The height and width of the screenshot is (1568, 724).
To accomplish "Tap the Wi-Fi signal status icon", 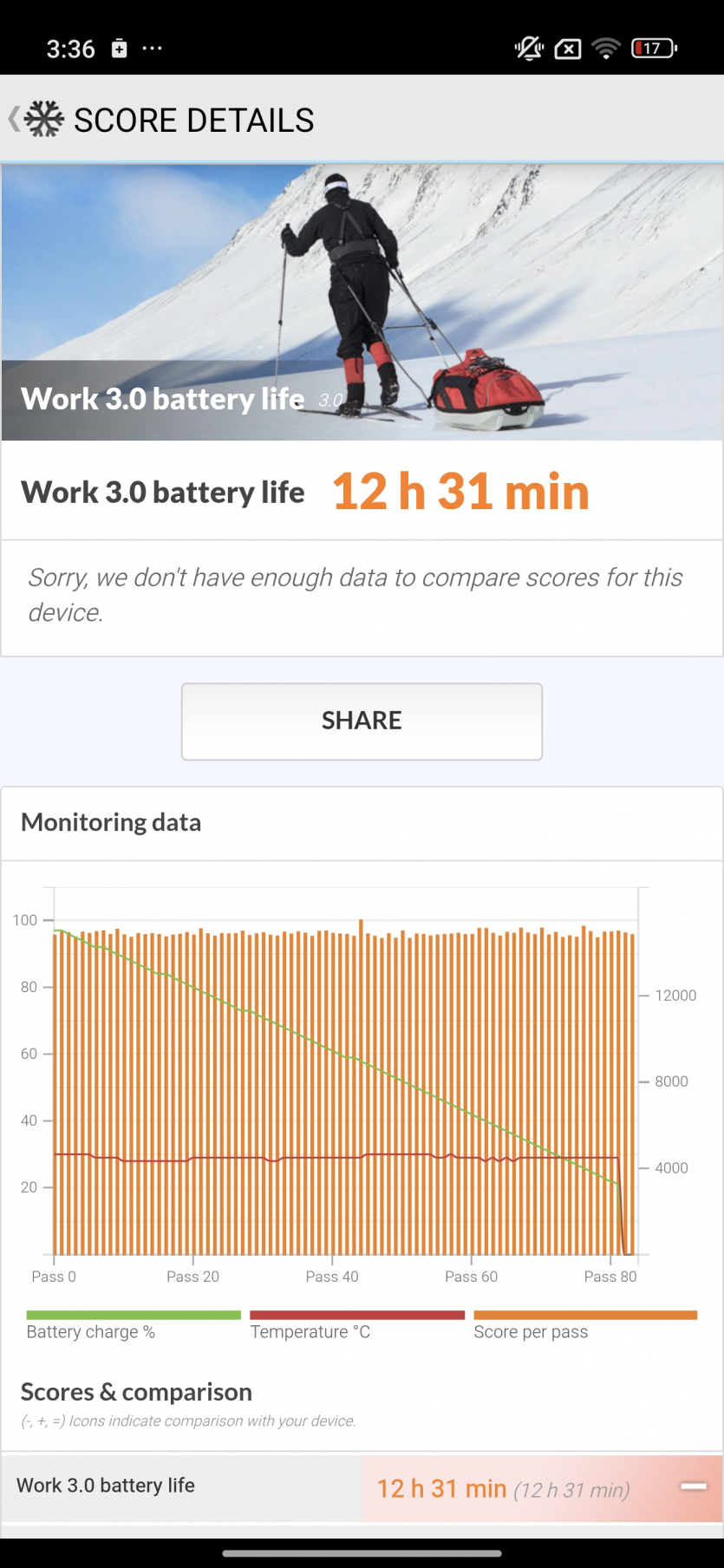I will click(x=606, y=49).
